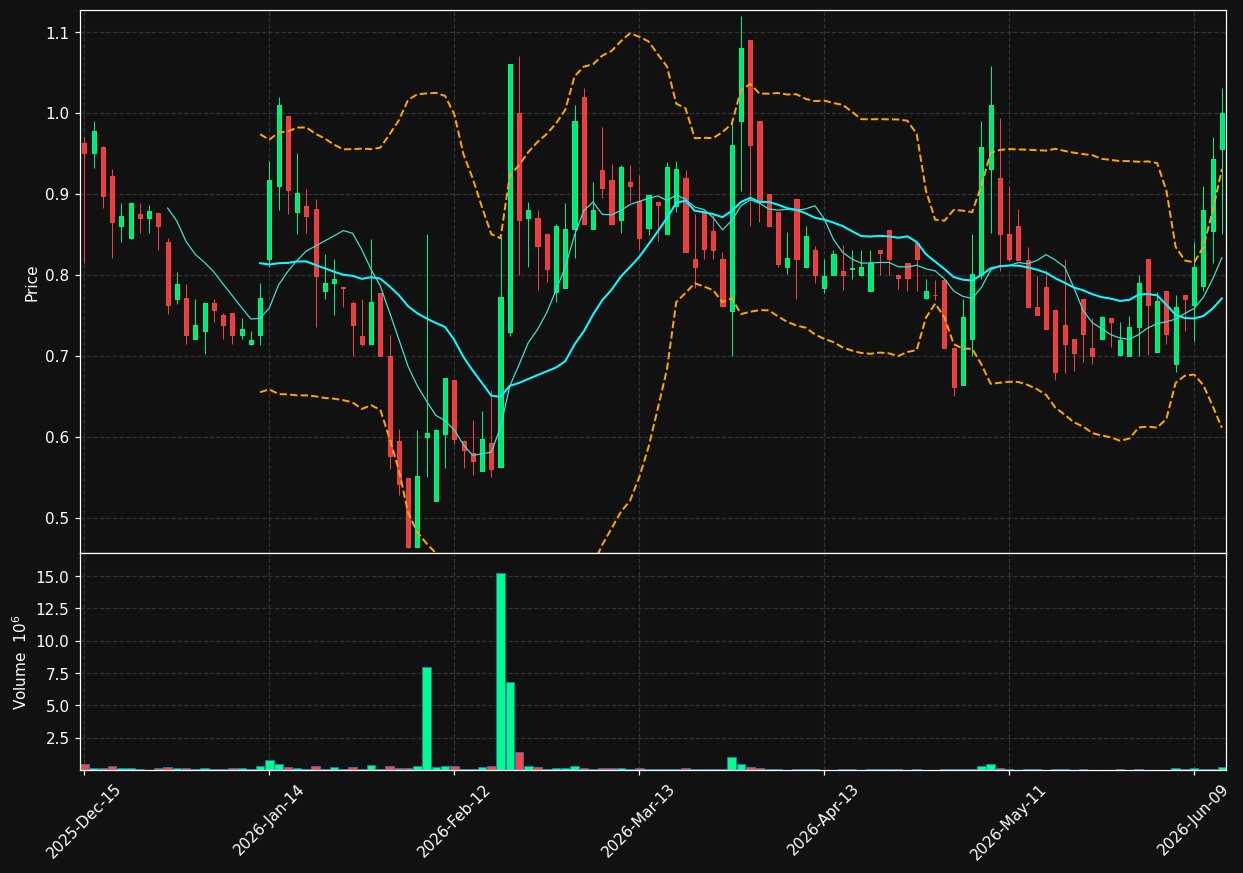Click the 2026-May-11 date label
1243x873 pixels.
(1008, 820)
